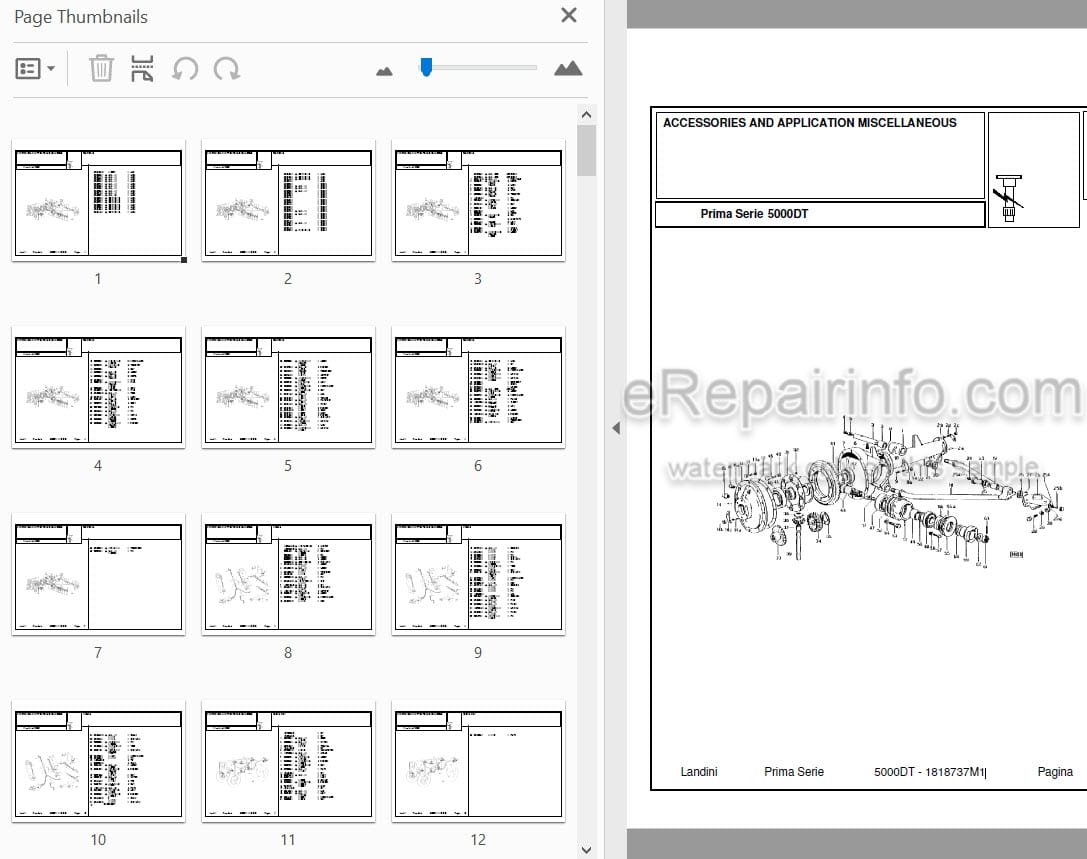Click the 'Prima Serie 5000DT' title text

pyautogui.click(x=754, y=214)
